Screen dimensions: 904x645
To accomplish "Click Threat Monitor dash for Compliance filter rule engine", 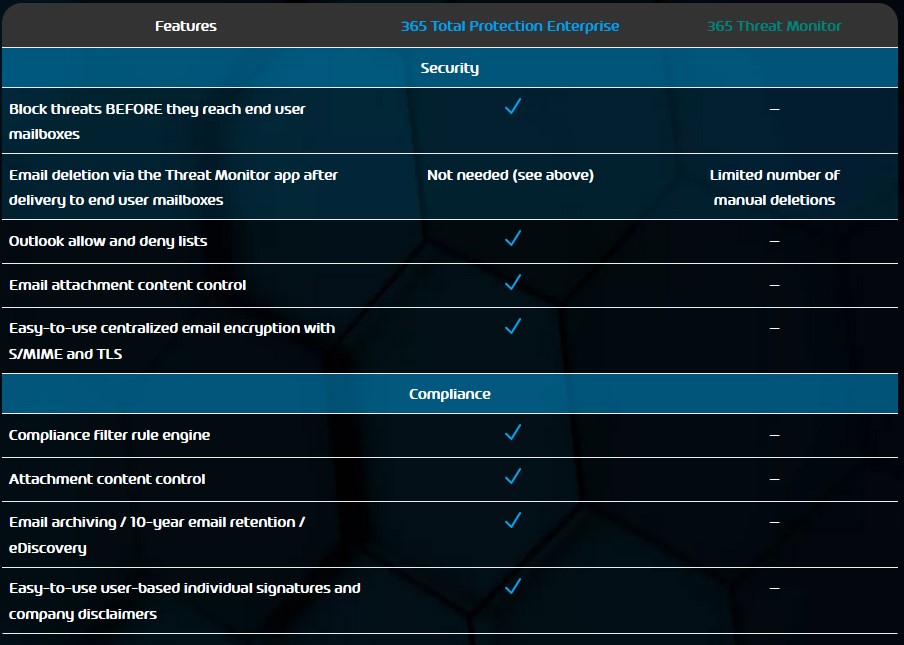I will click(x=774, y=435).
